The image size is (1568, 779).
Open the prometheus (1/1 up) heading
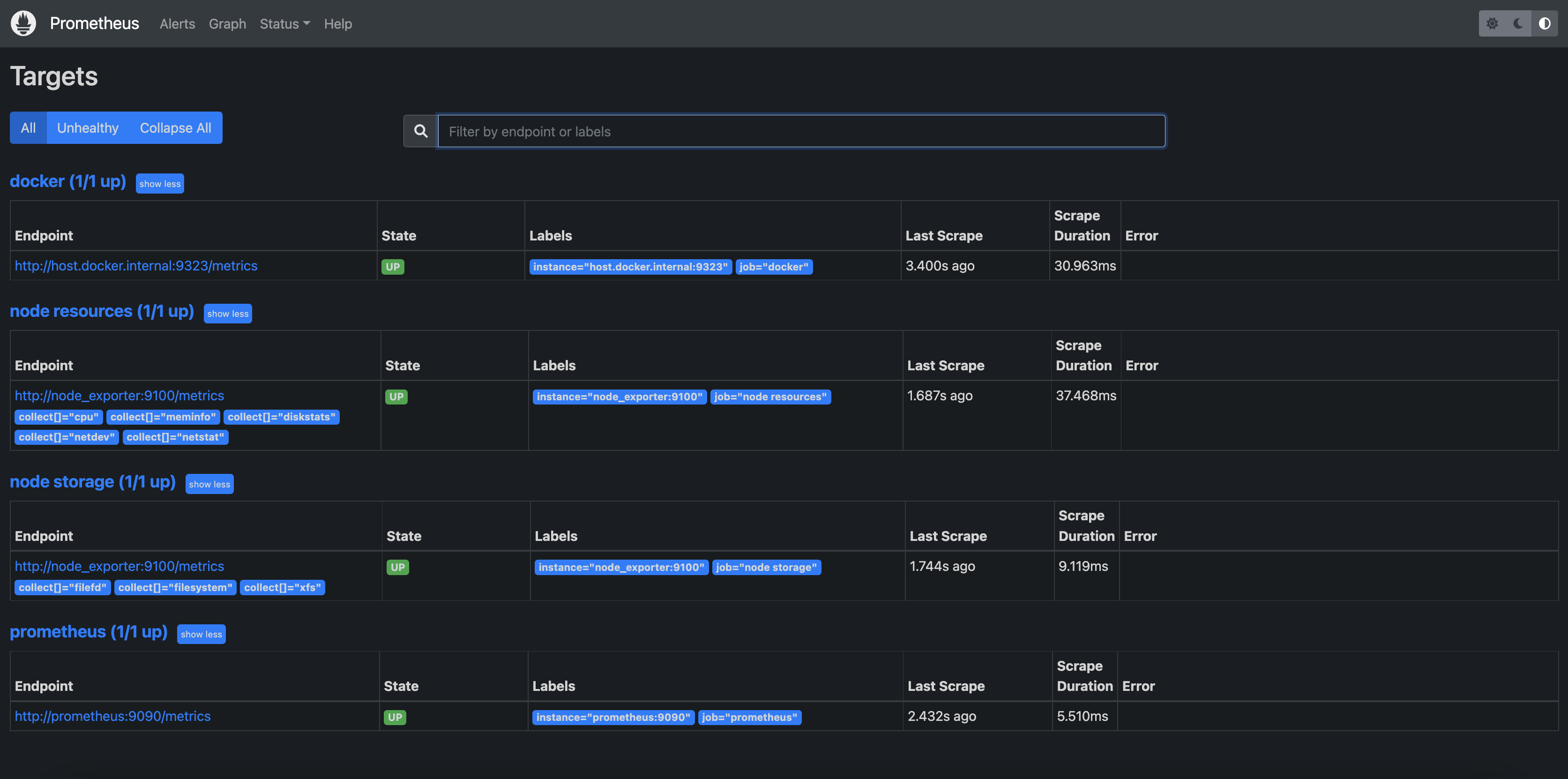88,632
